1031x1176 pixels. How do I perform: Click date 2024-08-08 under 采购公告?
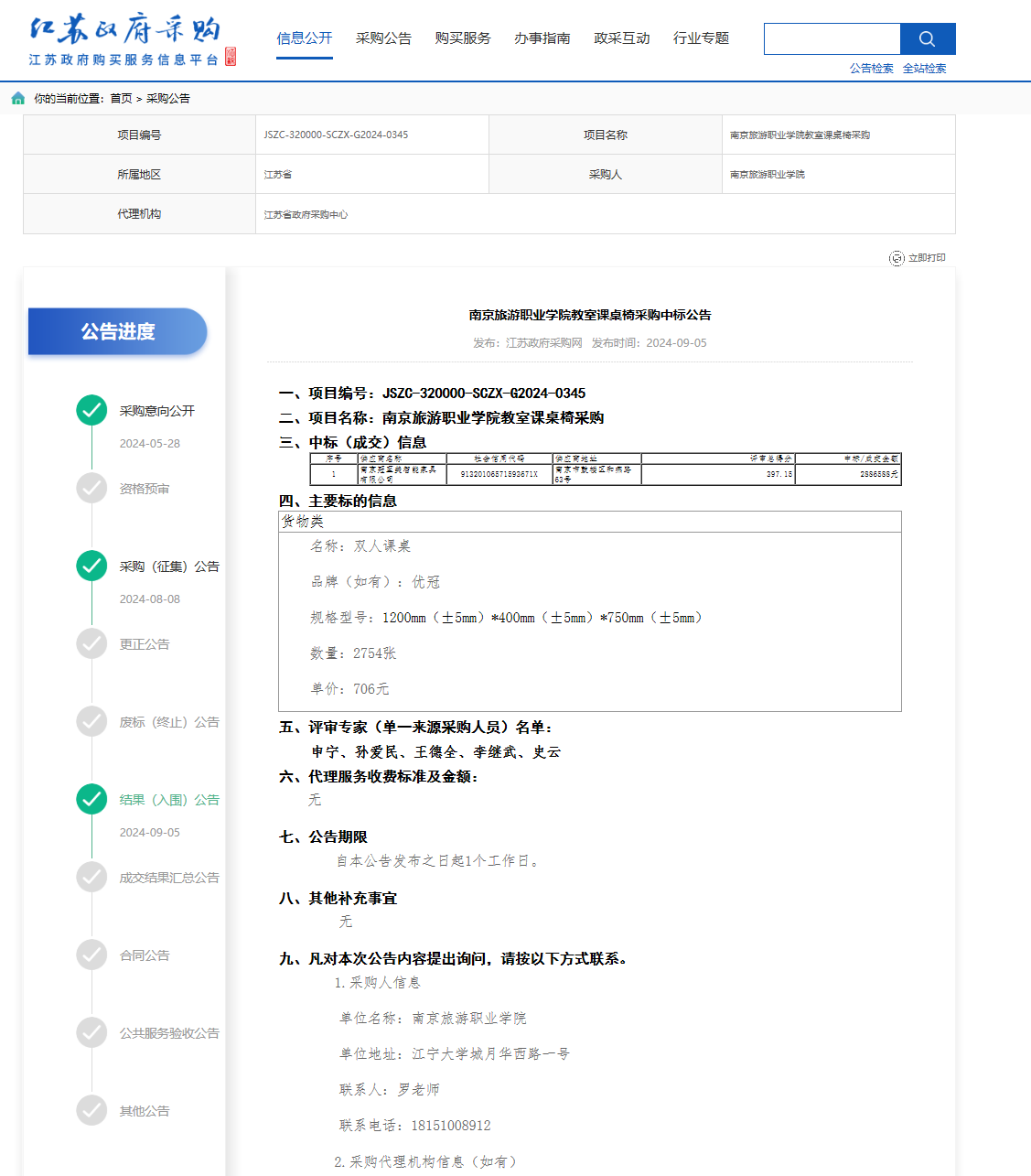(150, 599)
